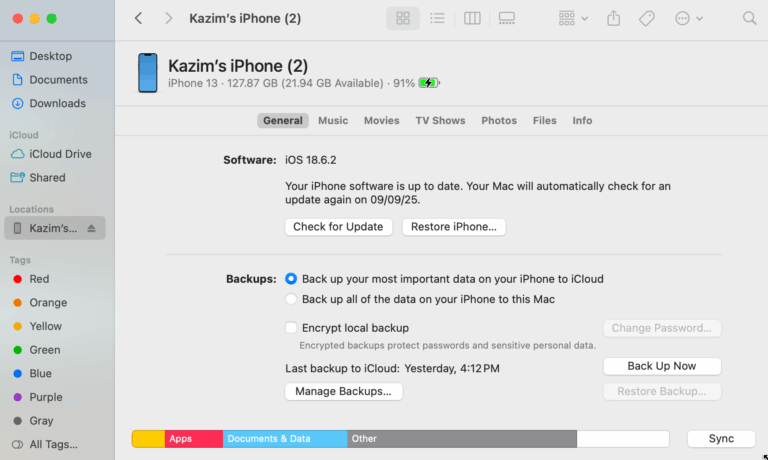
Task: Click the Search magnifier icon
Action: pyautogui.click(x=749, y=19)
